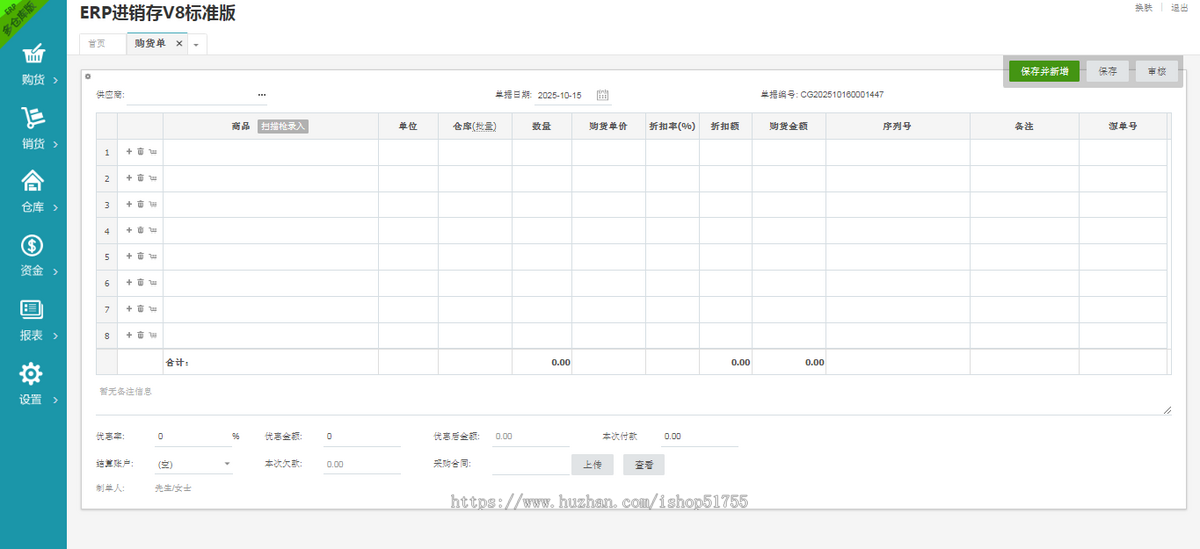The height and width of the screenshot is (549, 1200).
Task: Click the 查看 view button
Action: tap(644, 465)
